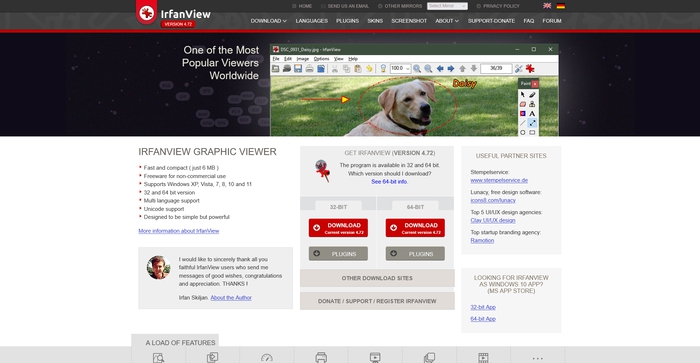Visit the Forum from the navigation bar
The image size is (700, 363).
click(x=552, y=21)
